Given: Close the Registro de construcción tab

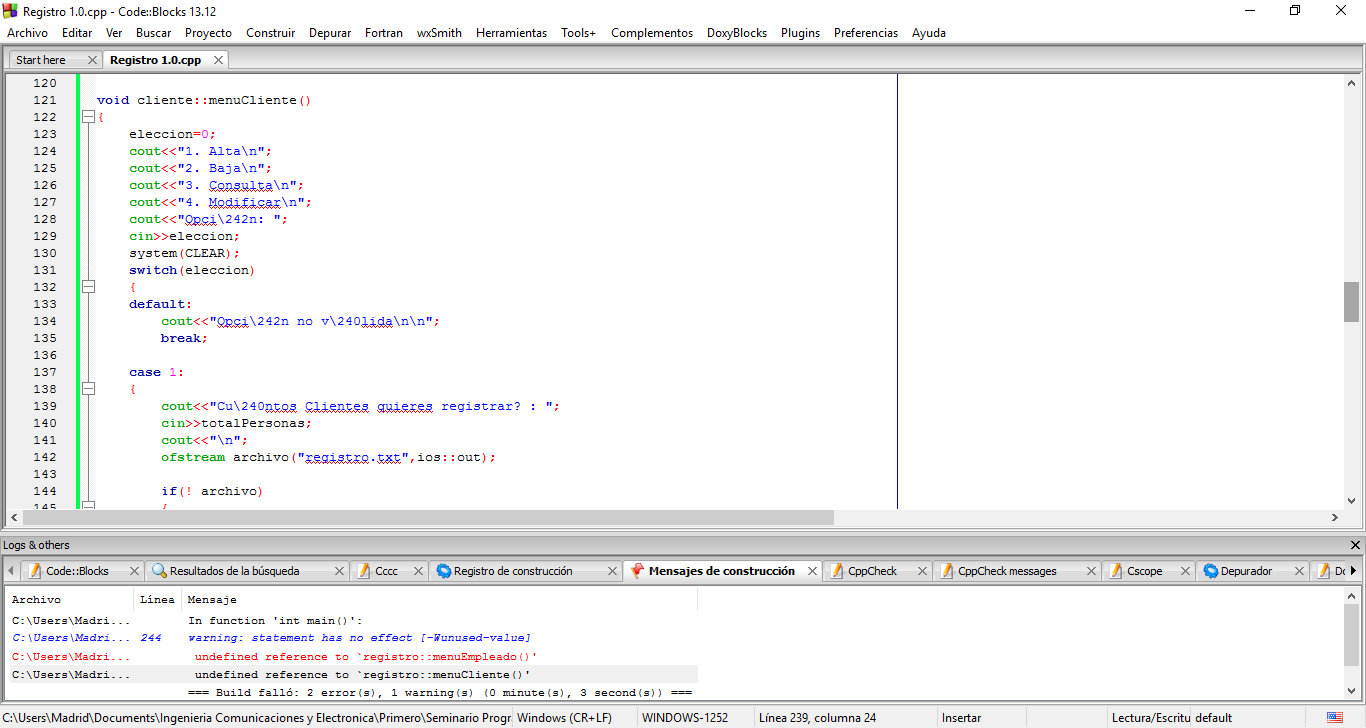Looking at the screenshot, I should point(612,571).
